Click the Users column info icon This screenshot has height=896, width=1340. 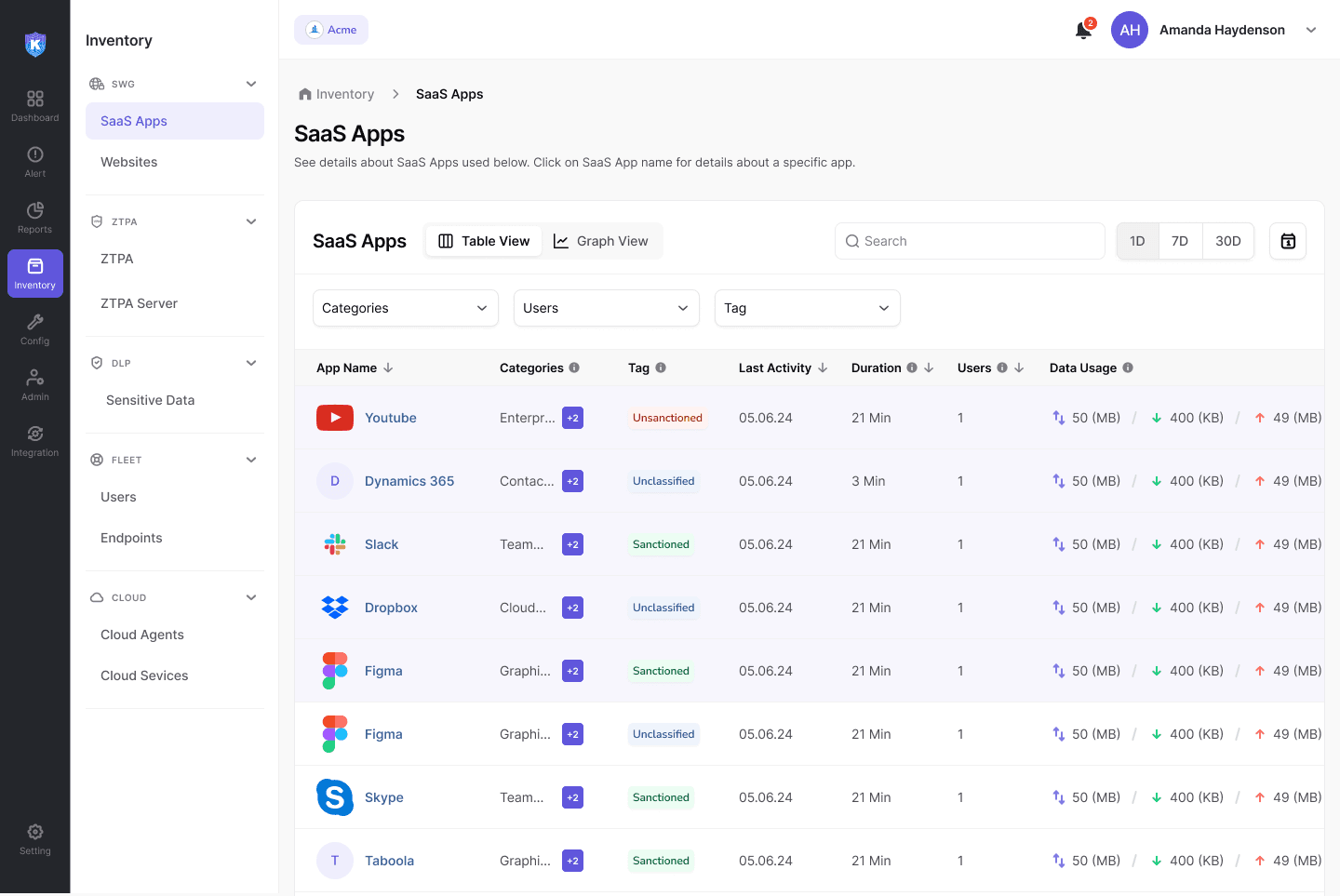[x=1002, y=368]
